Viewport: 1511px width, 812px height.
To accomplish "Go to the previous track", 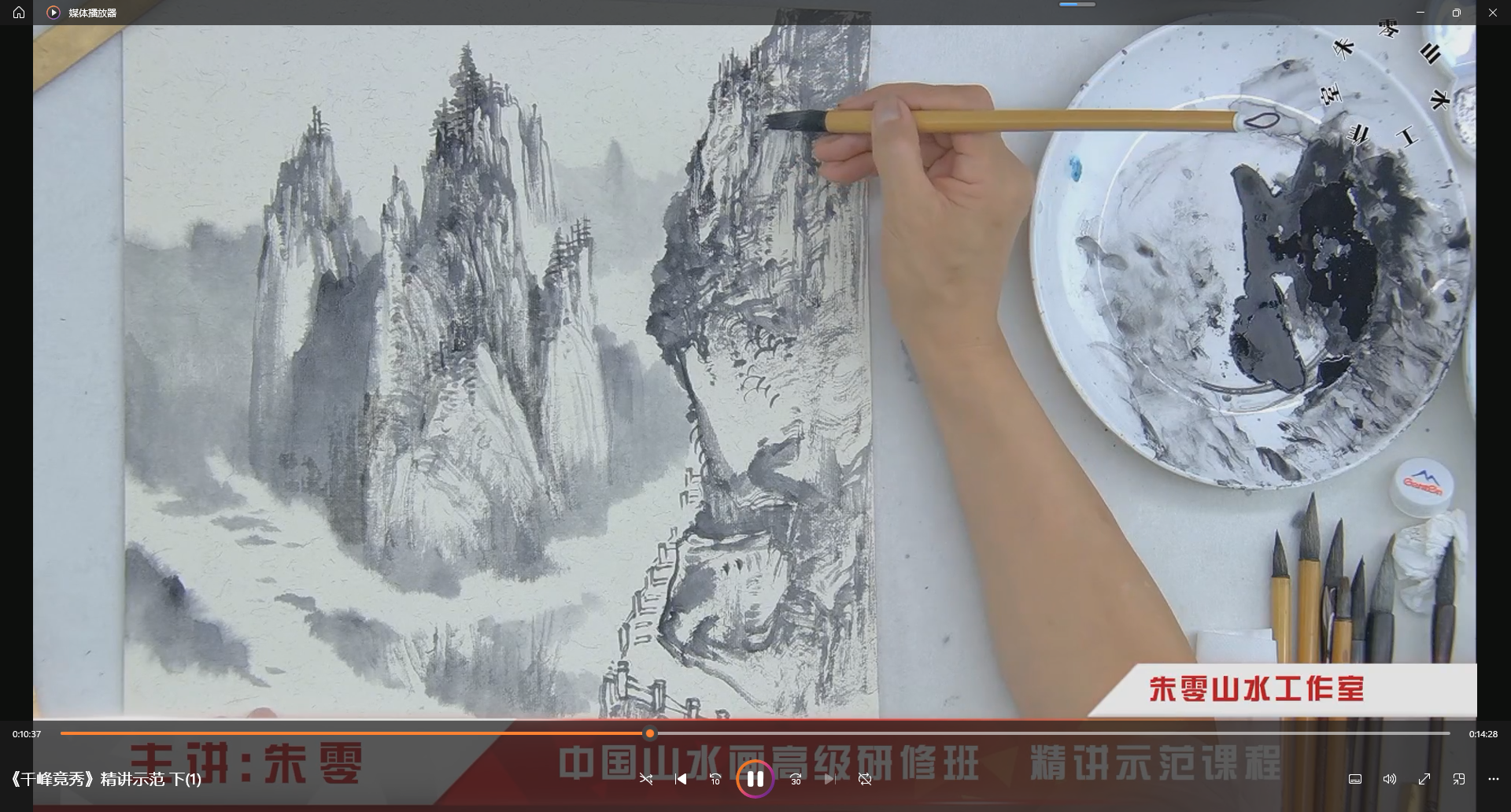I will click(x=681, y=779).
